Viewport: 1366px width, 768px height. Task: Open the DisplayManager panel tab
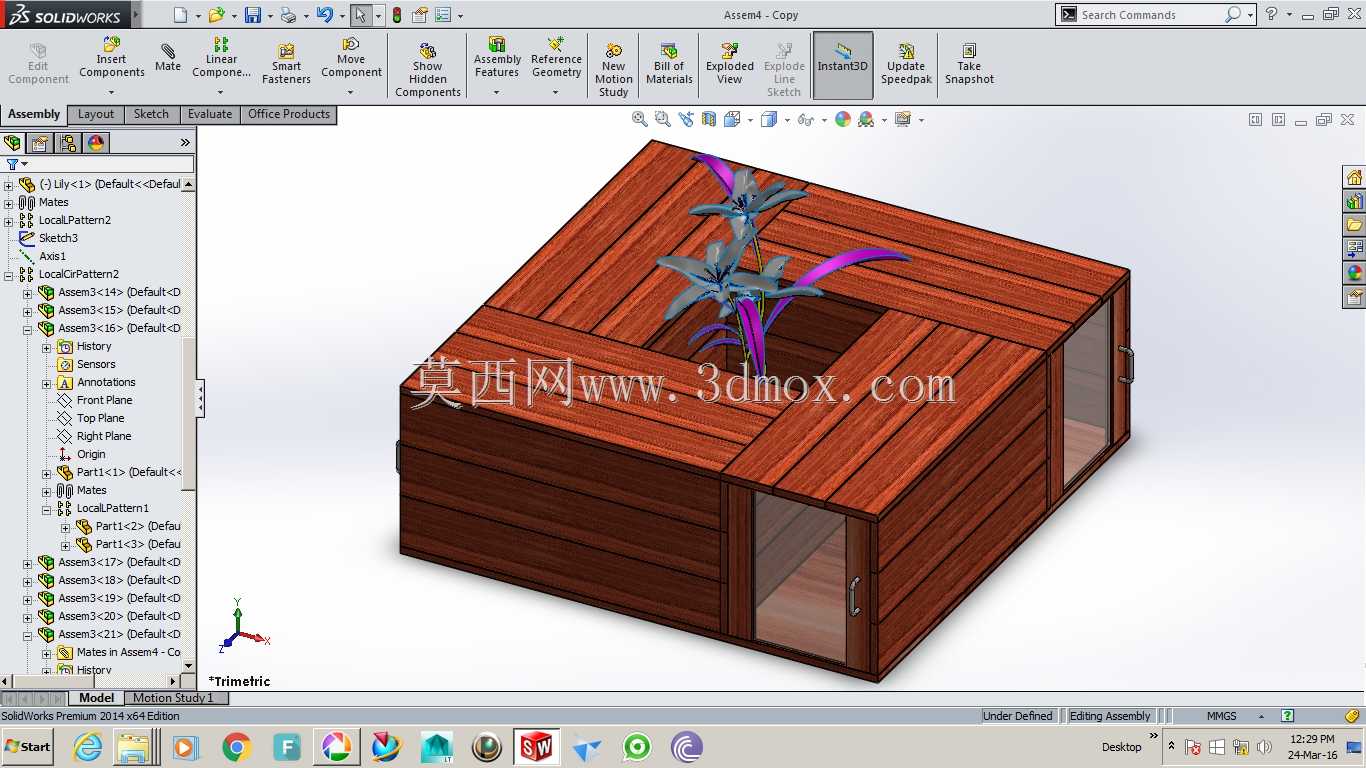pos(96,142)
